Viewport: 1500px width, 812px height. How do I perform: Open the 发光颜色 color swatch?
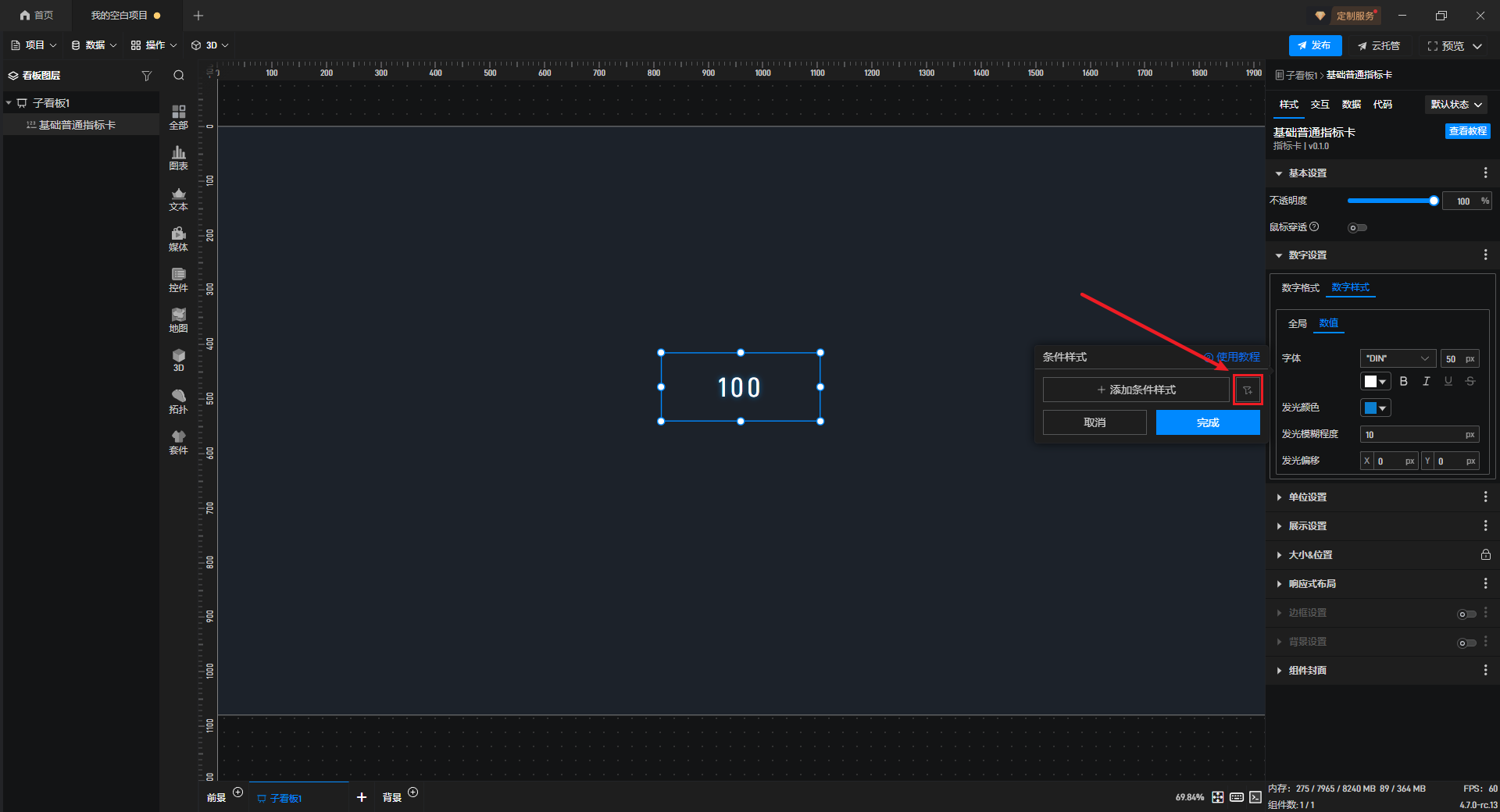point(1375,408)
